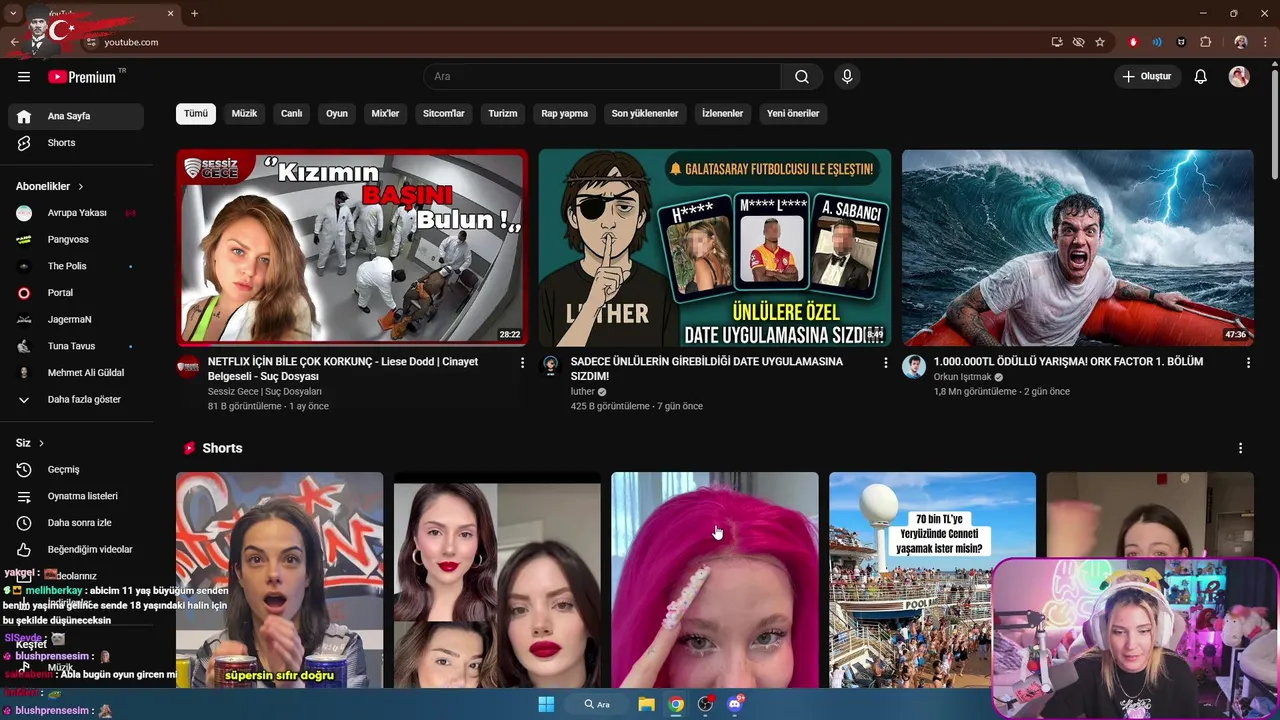The image size is (1280, 720).
Task: Click the browser back arrow
Action: [14, 42]
